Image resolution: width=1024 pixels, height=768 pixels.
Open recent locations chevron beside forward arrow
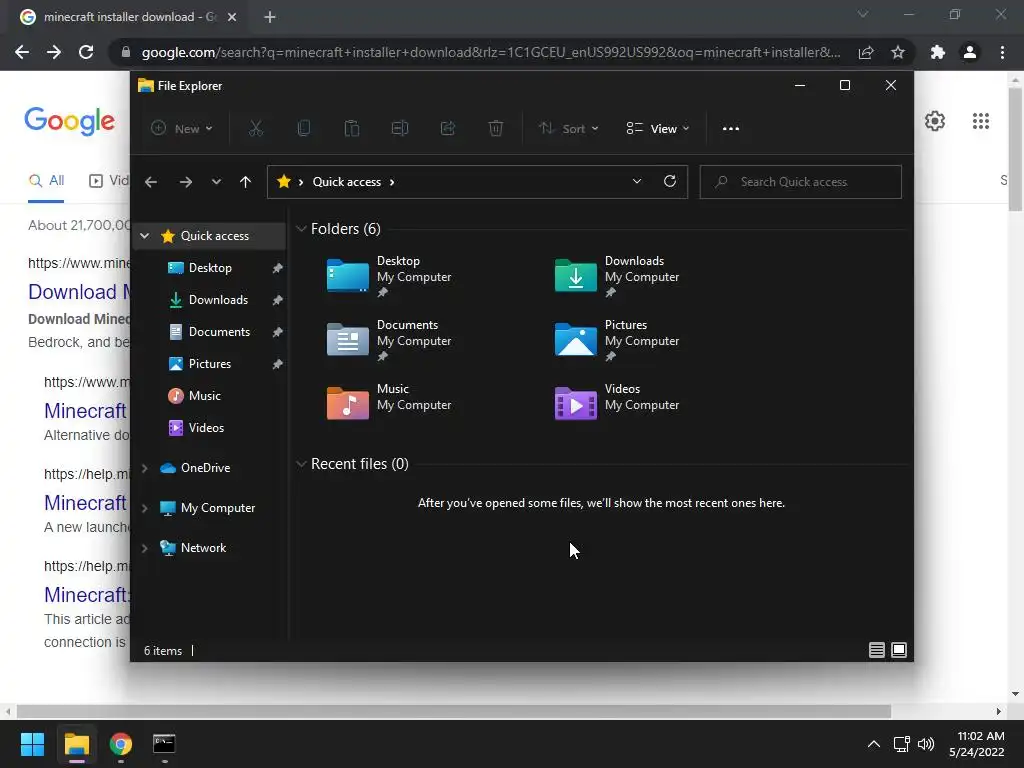(216, 182)
